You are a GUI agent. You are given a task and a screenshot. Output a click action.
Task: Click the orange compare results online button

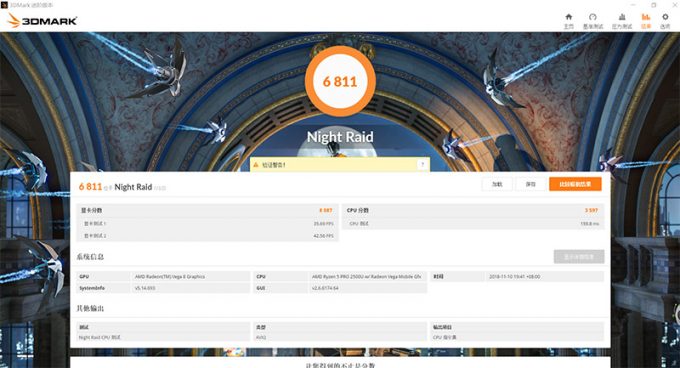(x=575, y=184)
